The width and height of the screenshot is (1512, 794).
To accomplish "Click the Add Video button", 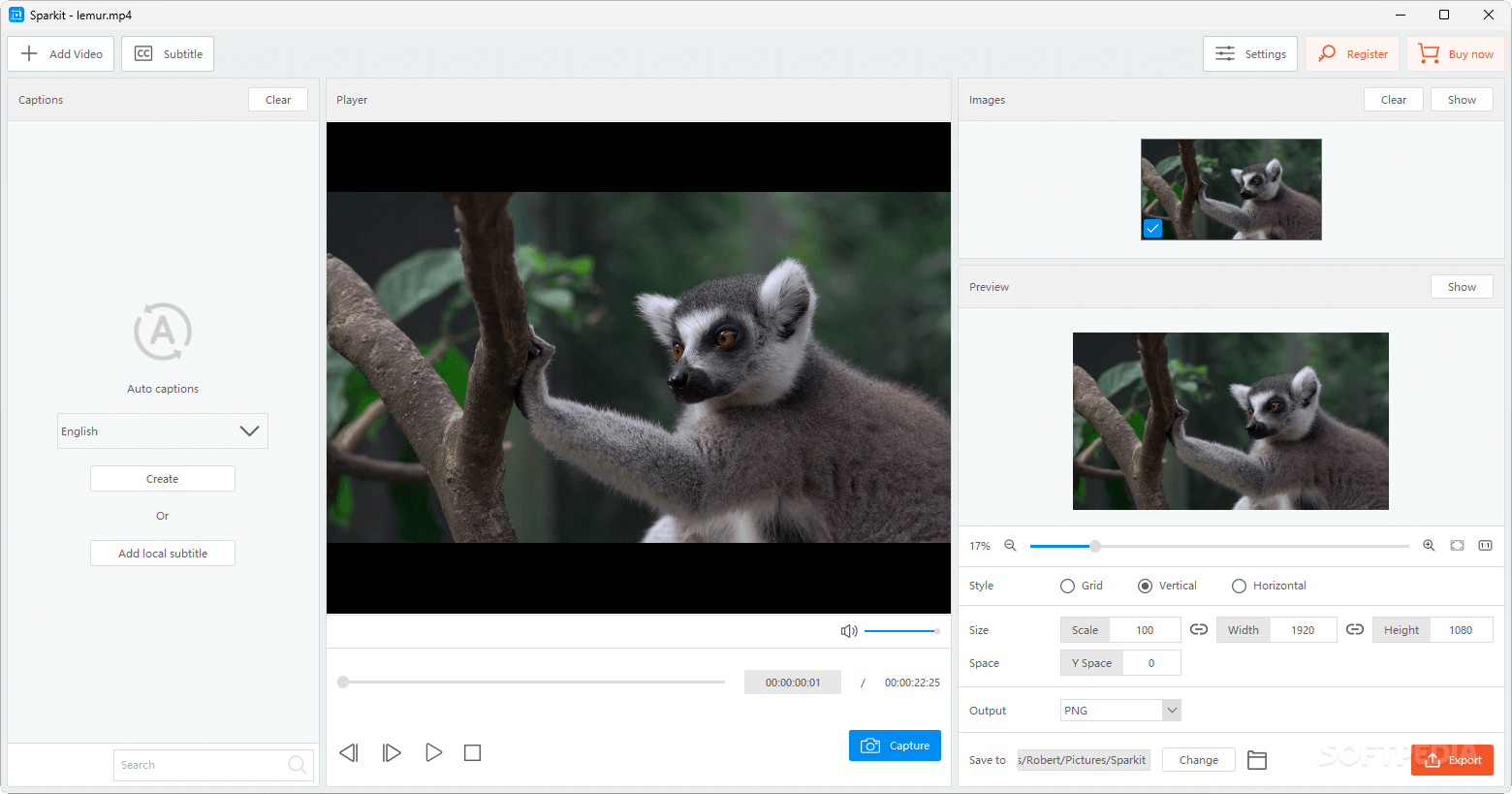I will point(61,54).
